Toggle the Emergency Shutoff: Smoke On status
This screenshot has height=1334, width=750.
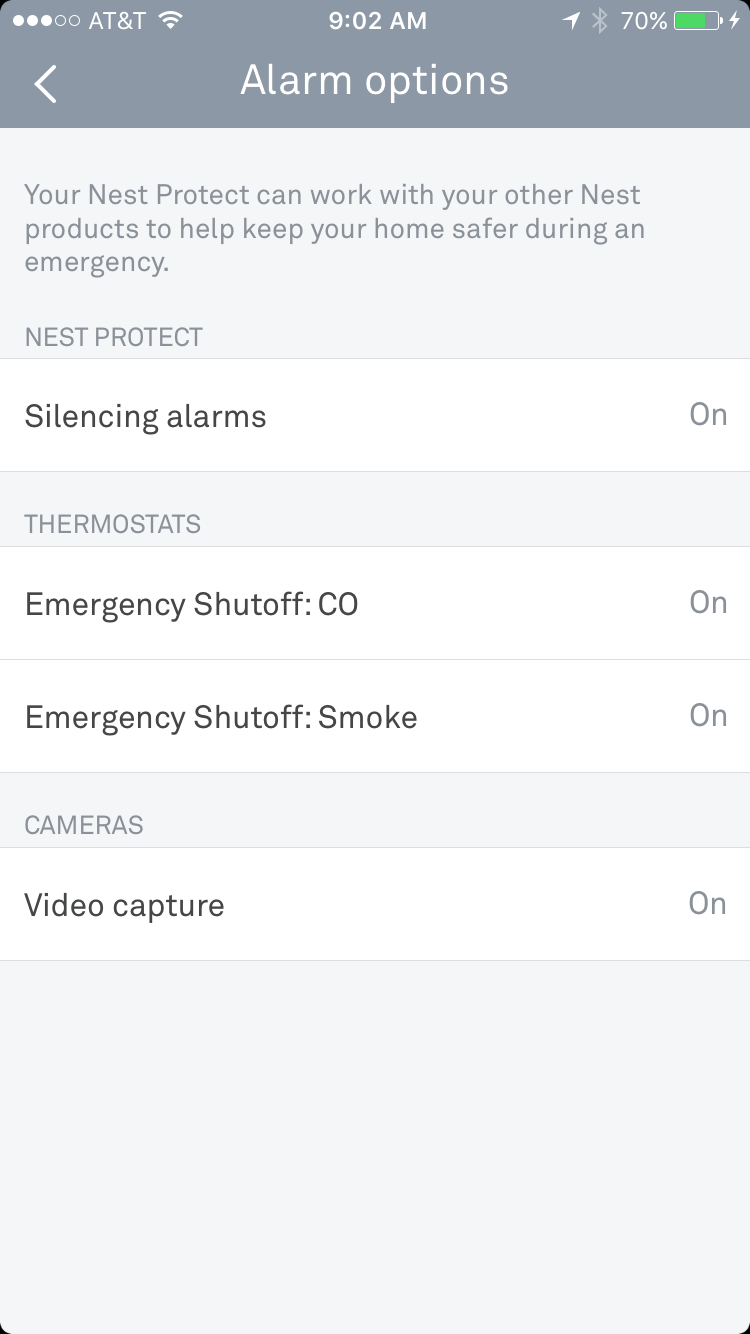(x=708, y=715)
